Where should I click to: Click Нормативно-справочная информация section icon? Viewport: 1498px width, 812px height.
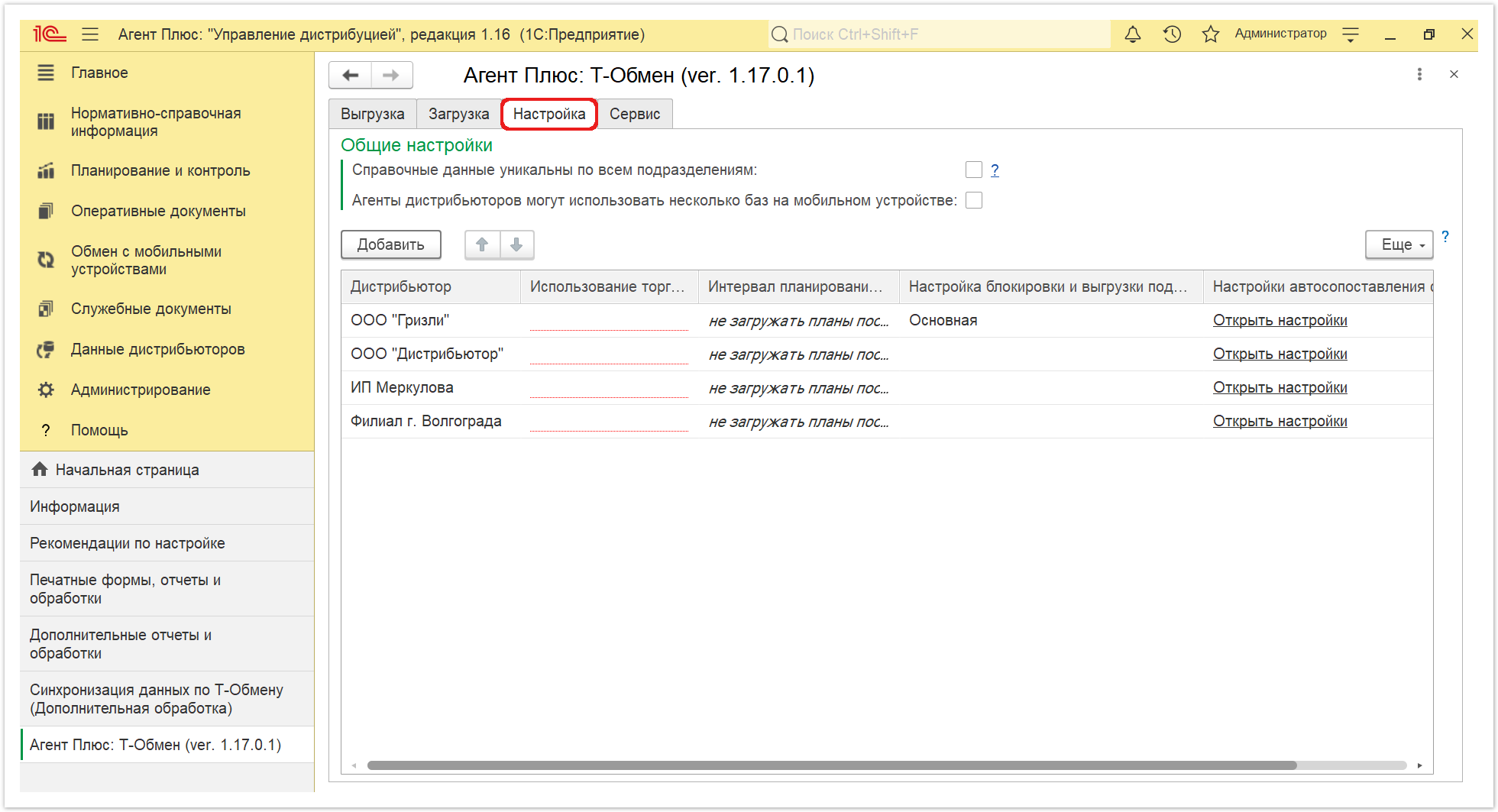click(46, 122)
